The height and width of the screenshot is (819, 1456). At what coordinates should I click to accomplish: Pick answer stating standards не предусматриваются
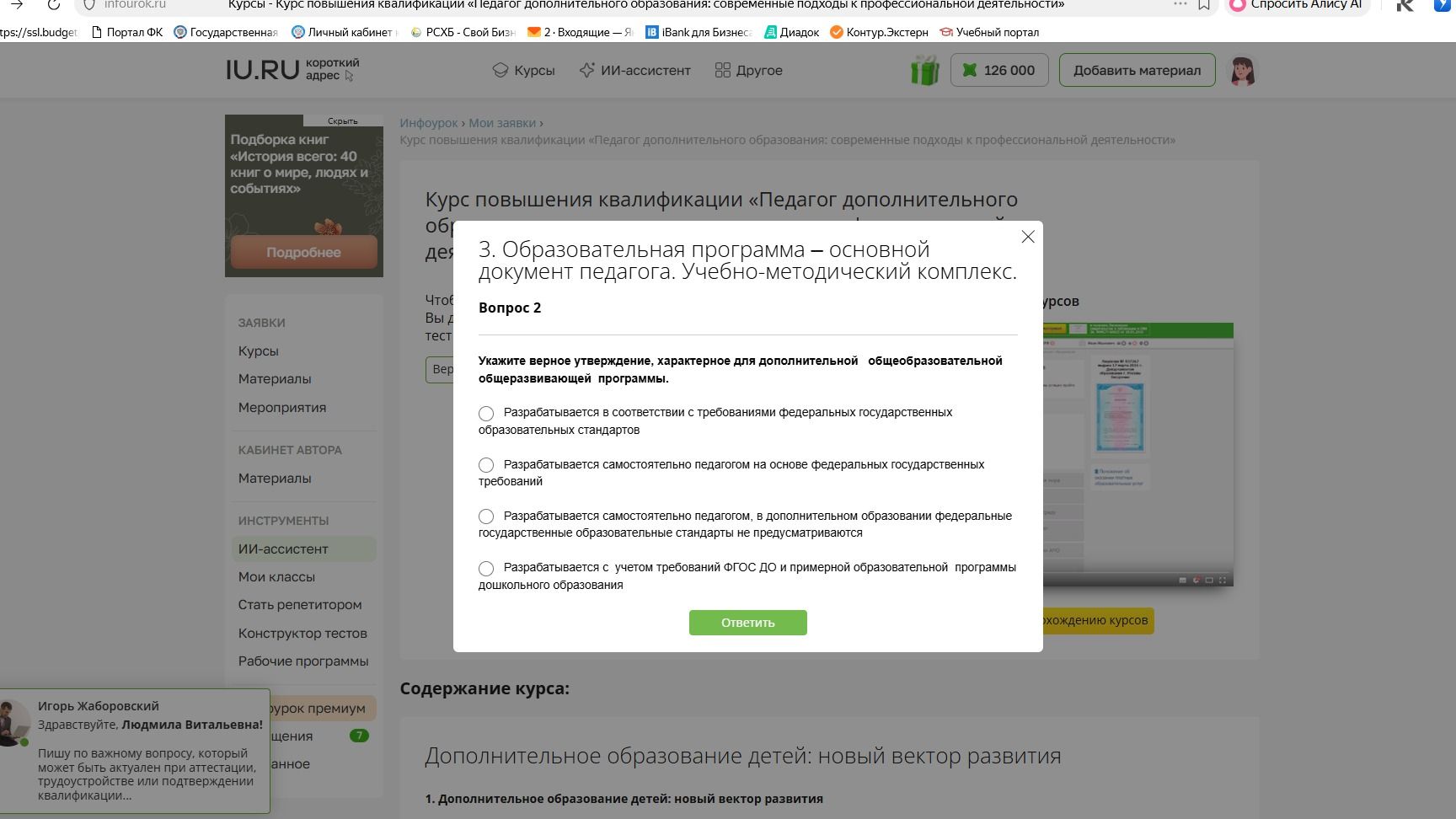click(x=486, y=517)
